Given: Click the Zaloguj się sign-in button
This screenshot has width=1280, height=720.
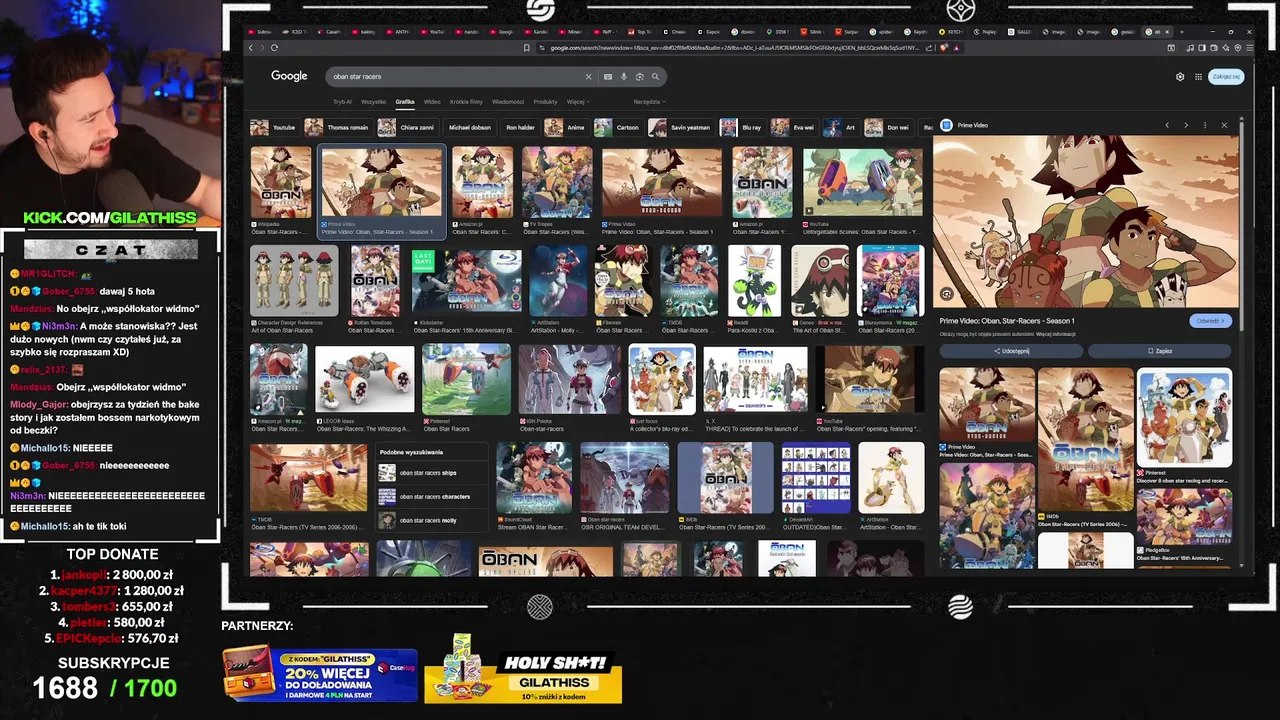Looking at the screenshot, I should point(1226,76).
